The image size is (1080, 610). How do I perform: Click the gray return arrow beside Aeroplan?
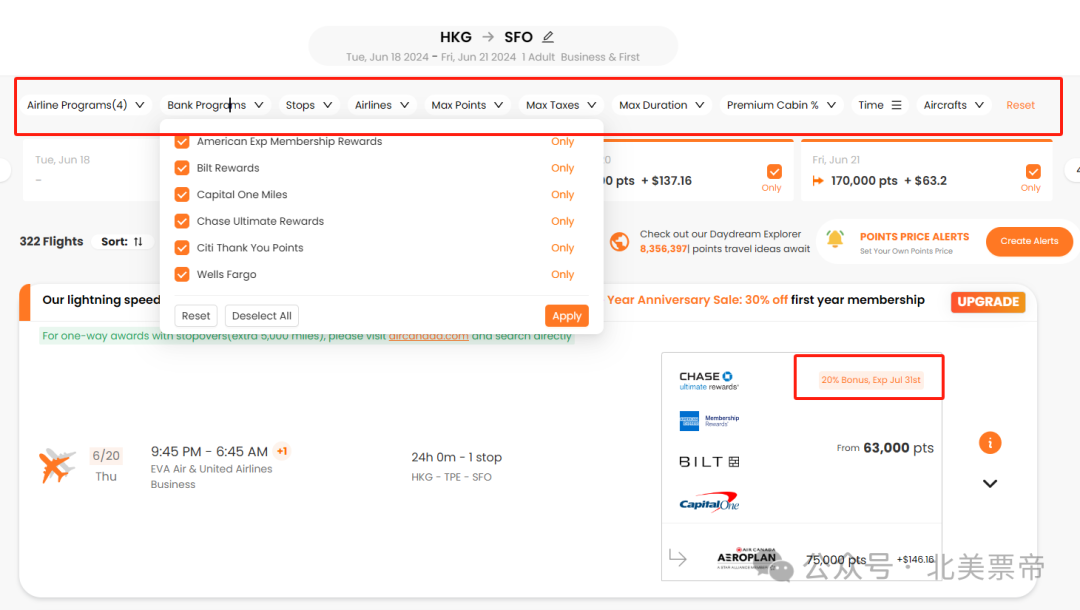pyautogui.click(x=678, y=558)
